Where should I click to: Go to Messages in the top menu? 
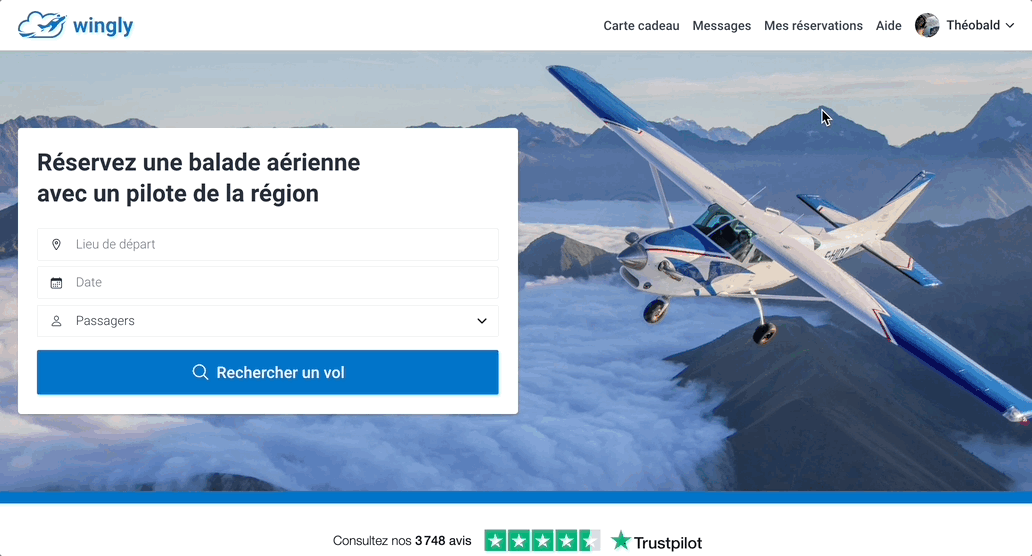[721, 26]
